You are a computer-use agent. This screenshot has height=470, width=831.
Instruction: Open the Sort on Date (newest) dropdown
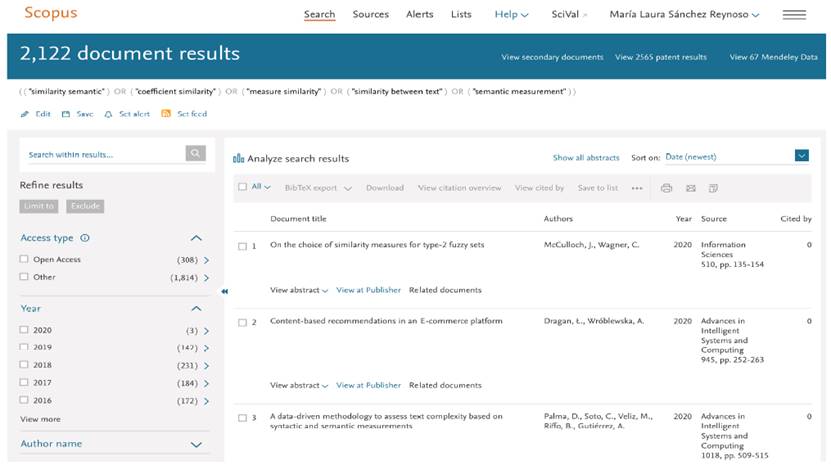735,157
